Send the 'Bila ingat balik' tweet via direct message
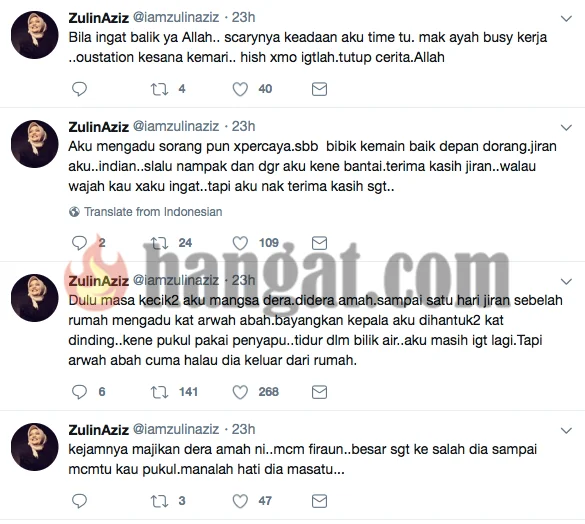 pyautogui.click(x=319, y=89)
